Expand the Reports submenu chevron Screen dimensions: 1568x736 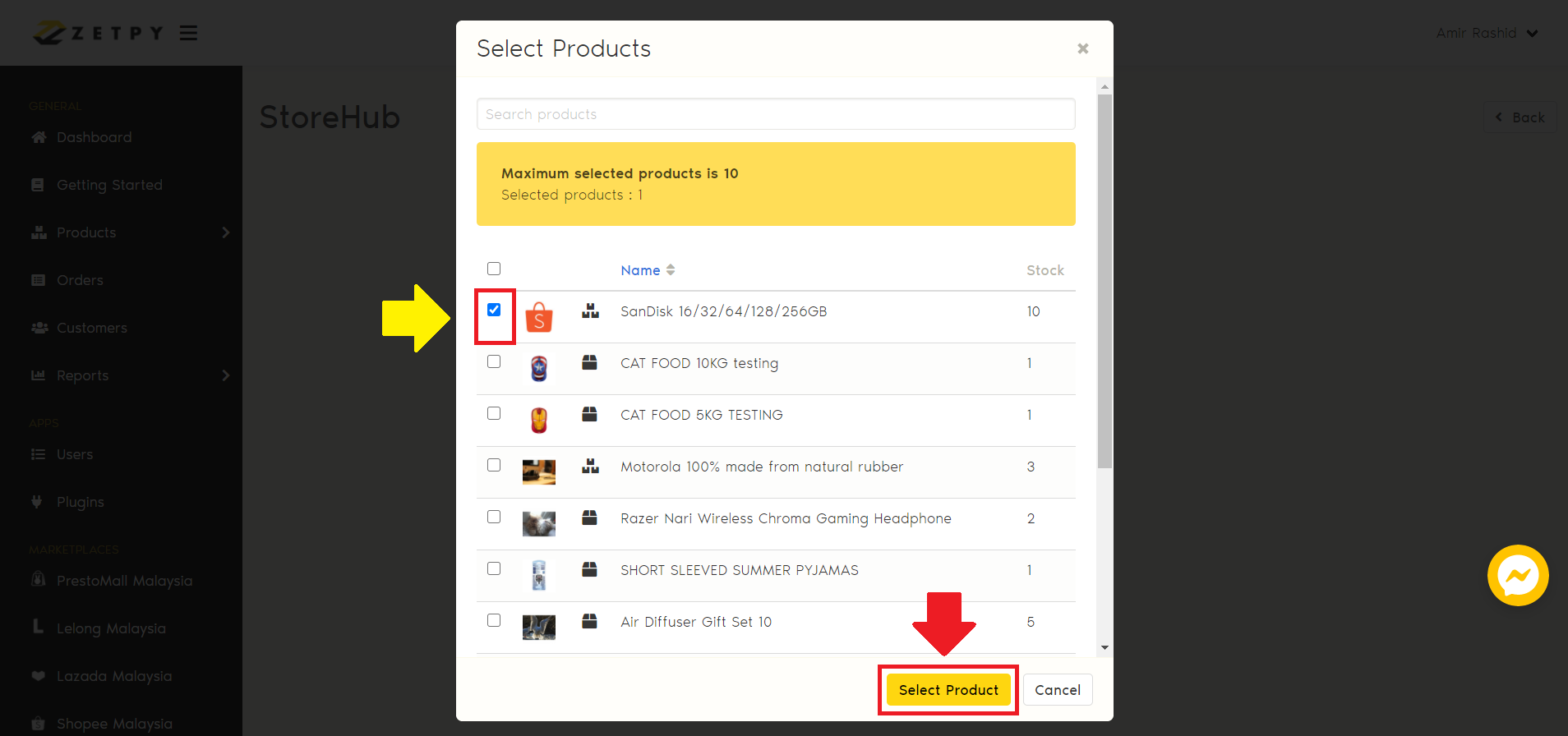[x=225, y=375]
